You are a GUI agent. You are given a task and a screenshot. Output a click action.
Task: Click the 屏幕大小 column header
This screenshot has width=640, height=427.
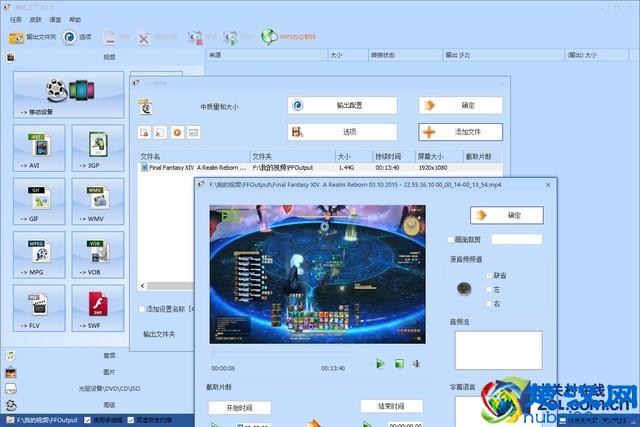tap(439, 156)
